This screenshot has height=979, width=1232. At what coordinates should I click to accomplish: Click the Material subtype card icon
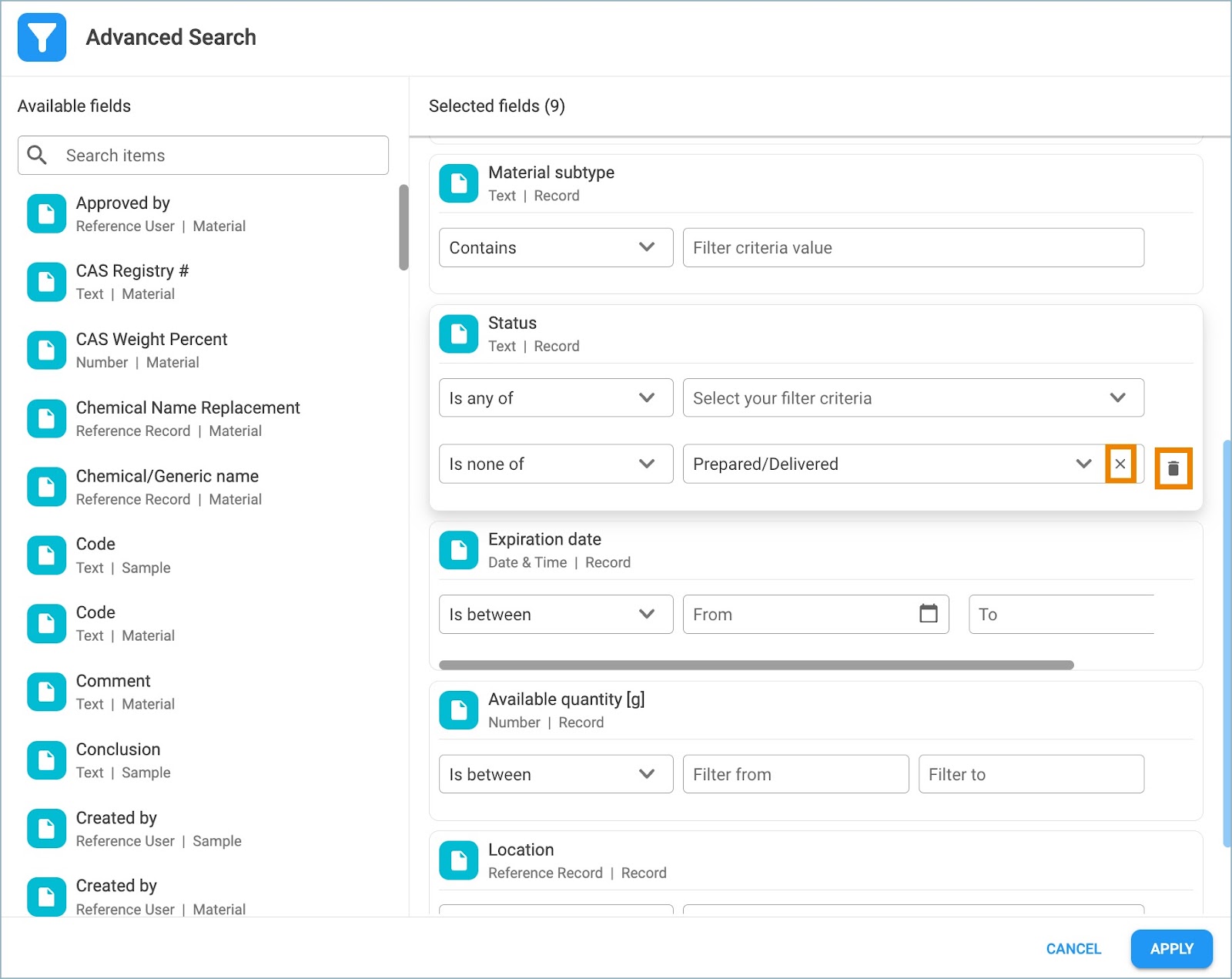459,183
